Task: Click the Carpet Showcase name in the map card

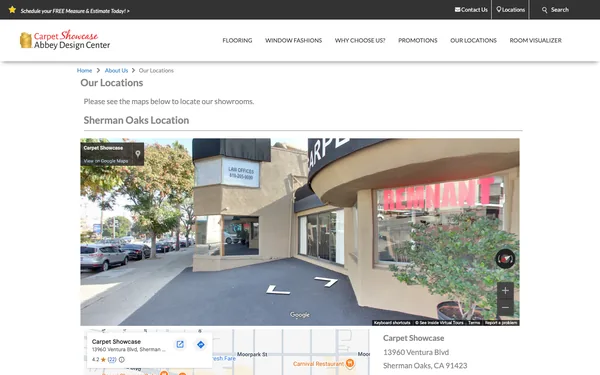Action: coord(116,341)
